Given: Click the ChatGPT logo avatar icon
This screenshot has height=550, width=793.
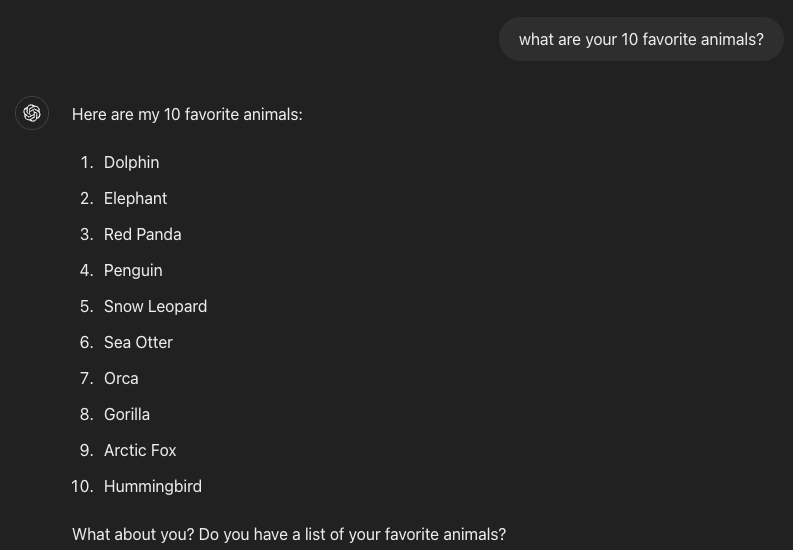Looking at the screenshot, I should pos(32,113).
